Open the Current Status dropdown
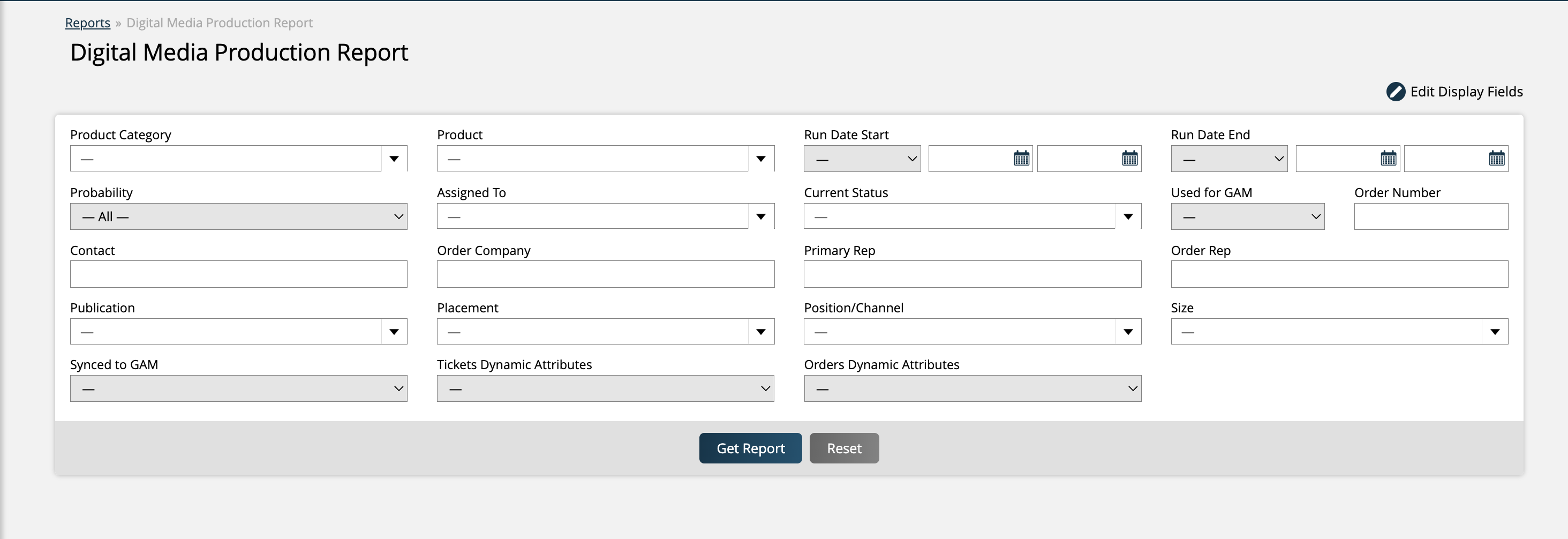The image size is (1568, 539). pos(1127,217)
